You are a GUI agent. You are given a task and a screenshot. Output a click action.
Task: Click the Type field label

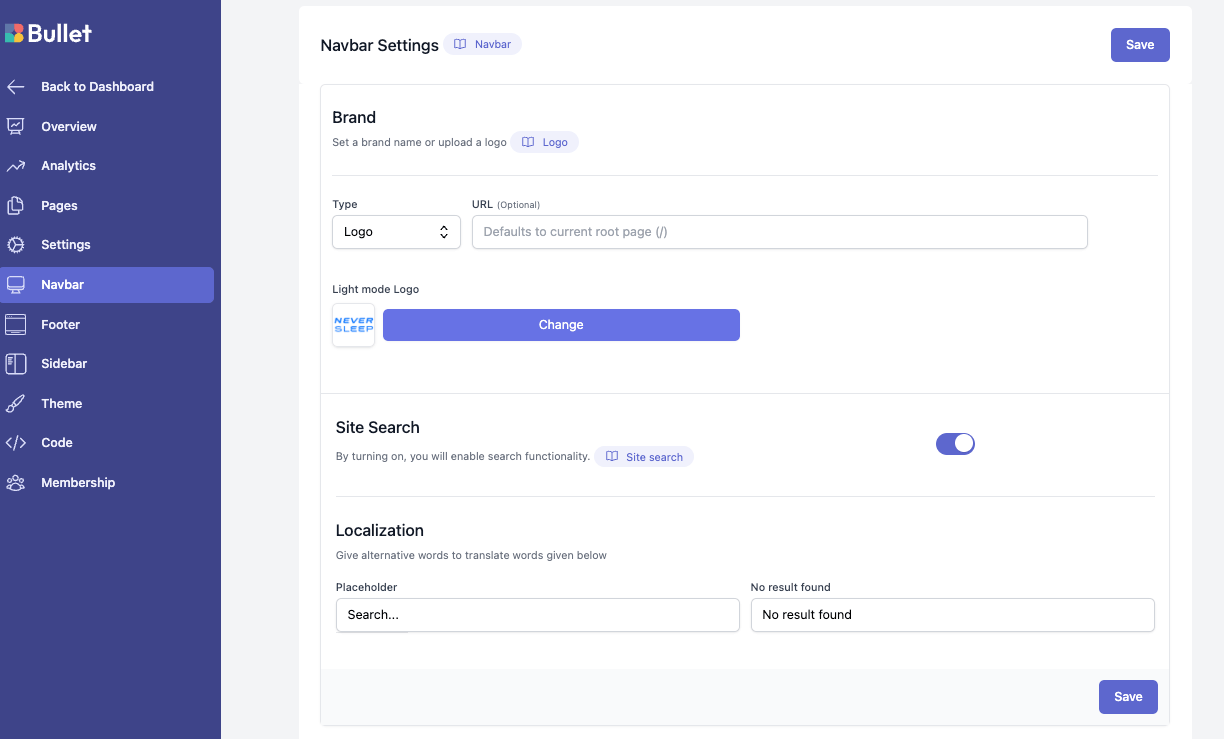pos(345,204)
